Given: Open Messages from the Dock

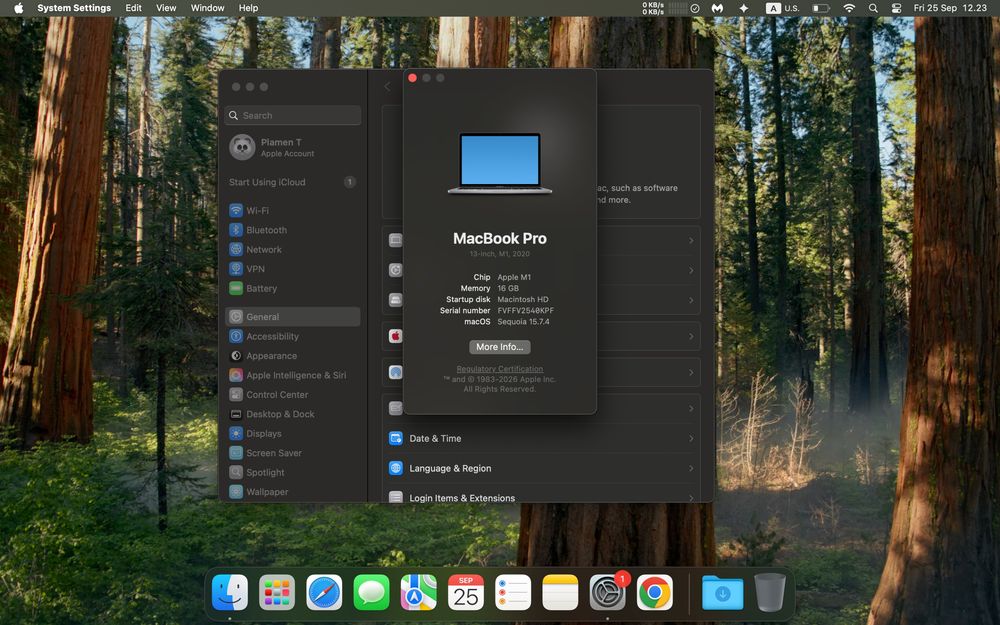Looking at the screenshot, I should point(371,592).
